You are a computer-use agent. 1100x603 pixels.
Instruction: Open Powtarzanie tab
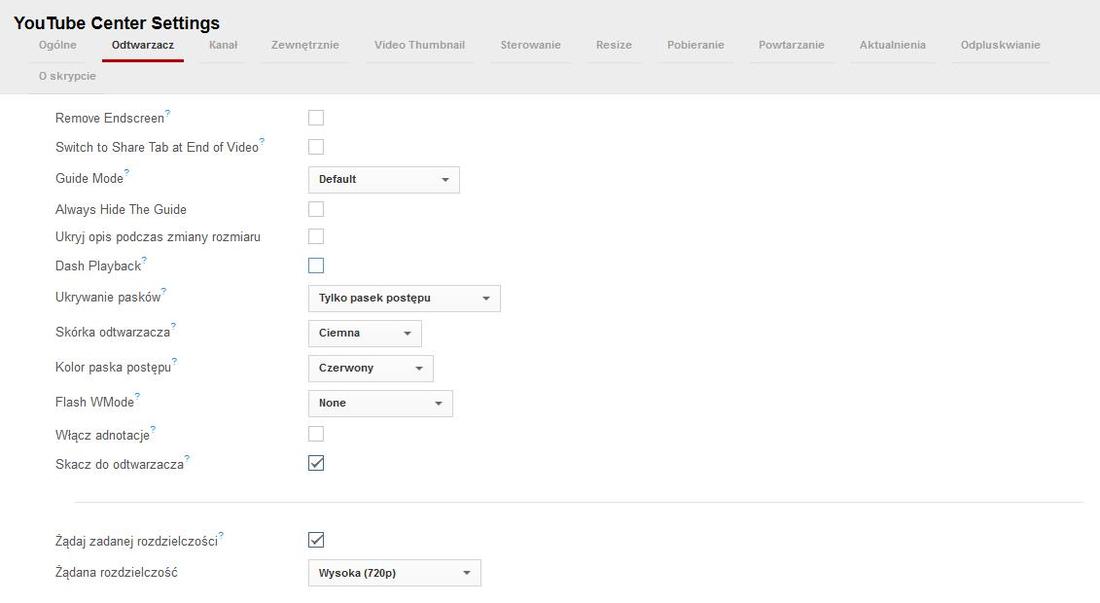(x=791, y=45)
